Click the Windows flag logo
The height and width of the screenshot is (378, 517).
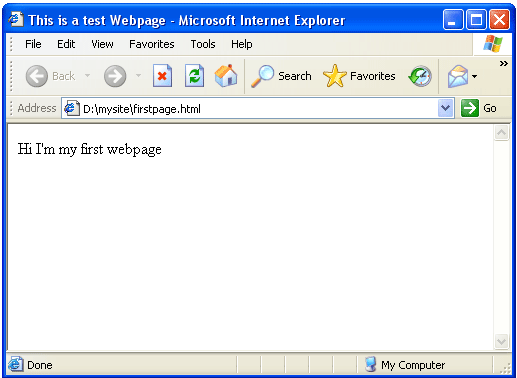(x=493, y=44)
